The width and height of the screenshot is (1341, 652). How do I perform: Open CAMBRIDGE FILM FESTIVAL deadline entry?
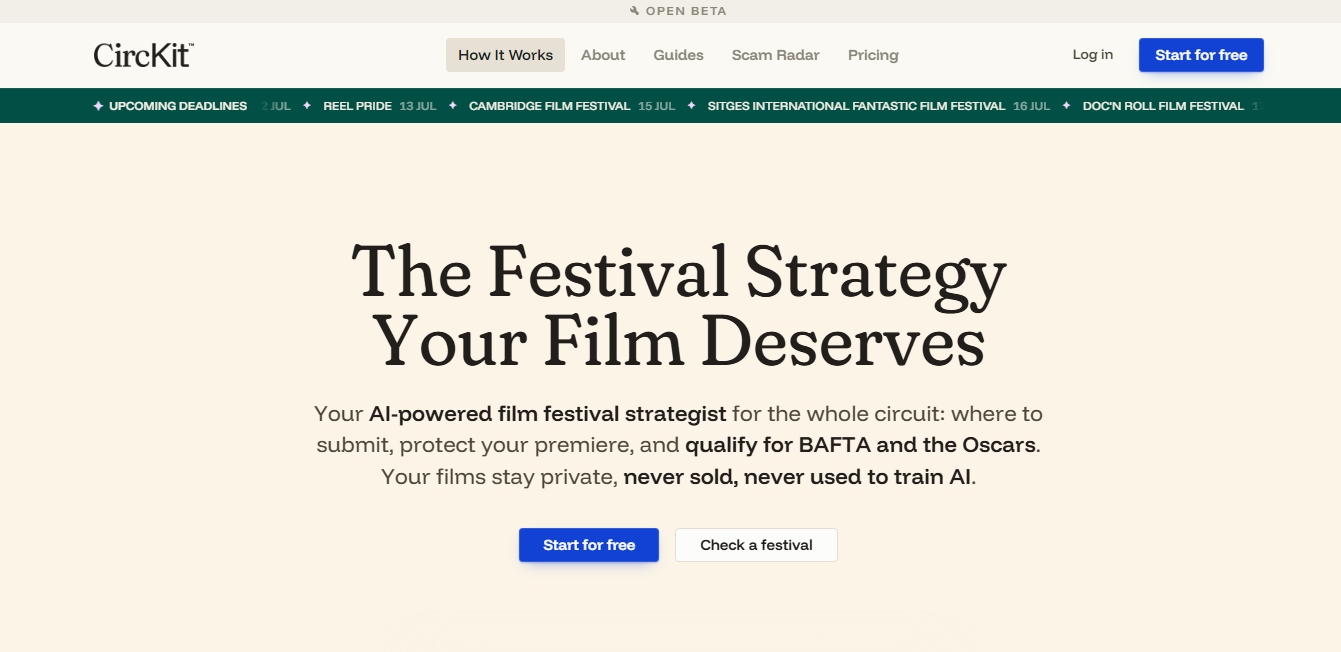pyautogui.click(x=549, y=106)
